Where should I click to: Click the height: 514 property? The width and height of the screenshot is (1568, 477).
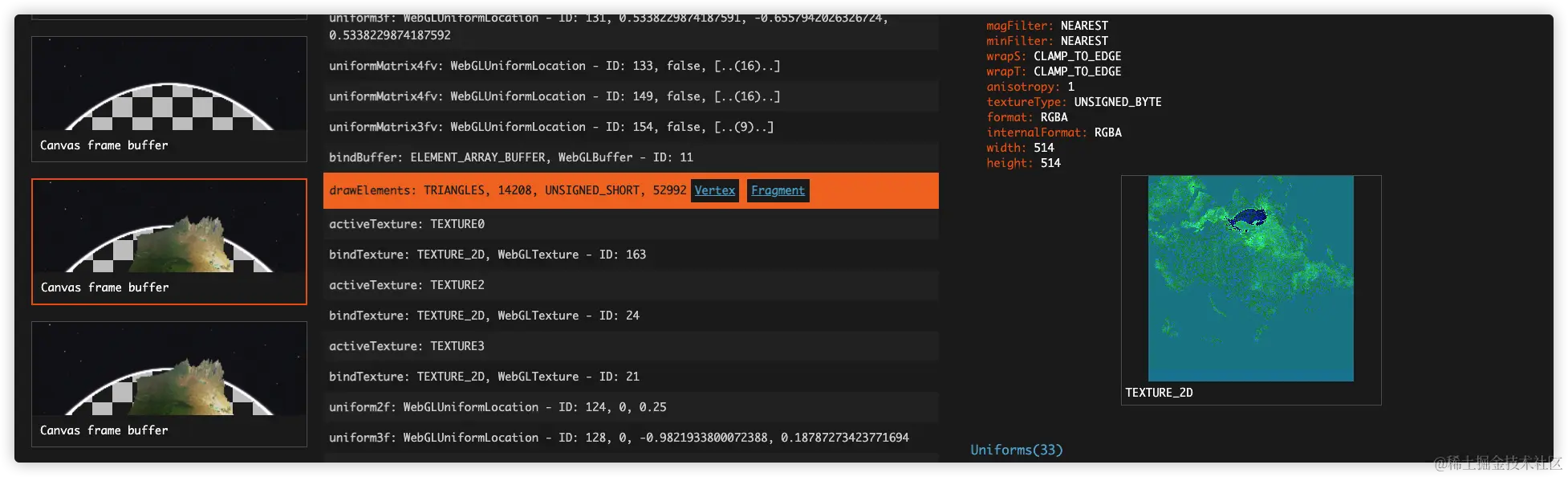click(x=1023, y=163)
